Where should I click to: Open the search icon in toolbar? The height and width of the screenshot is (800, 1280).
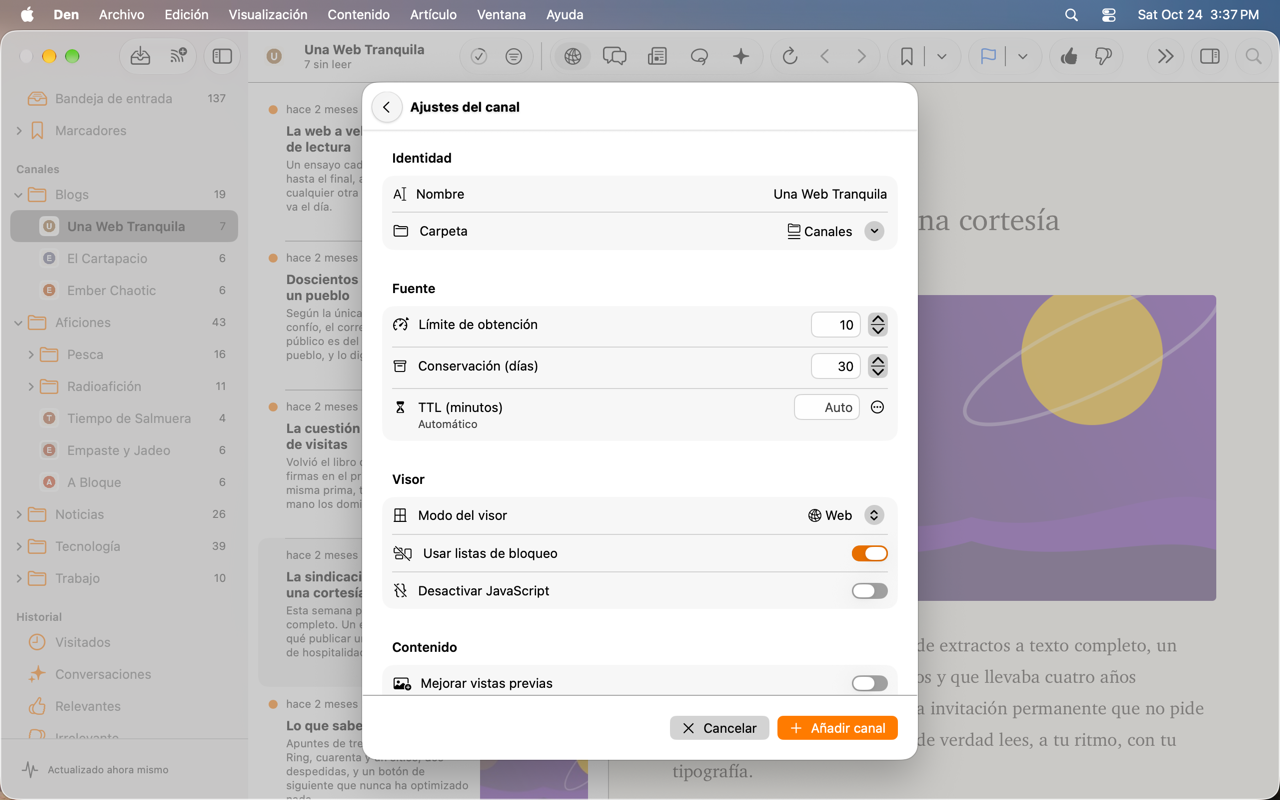coord(1253,57)
